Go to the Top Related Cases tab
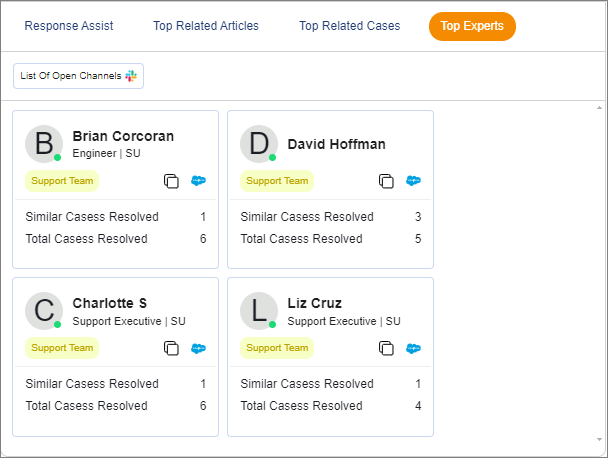608x458 pixels. (x=349, y=26)
